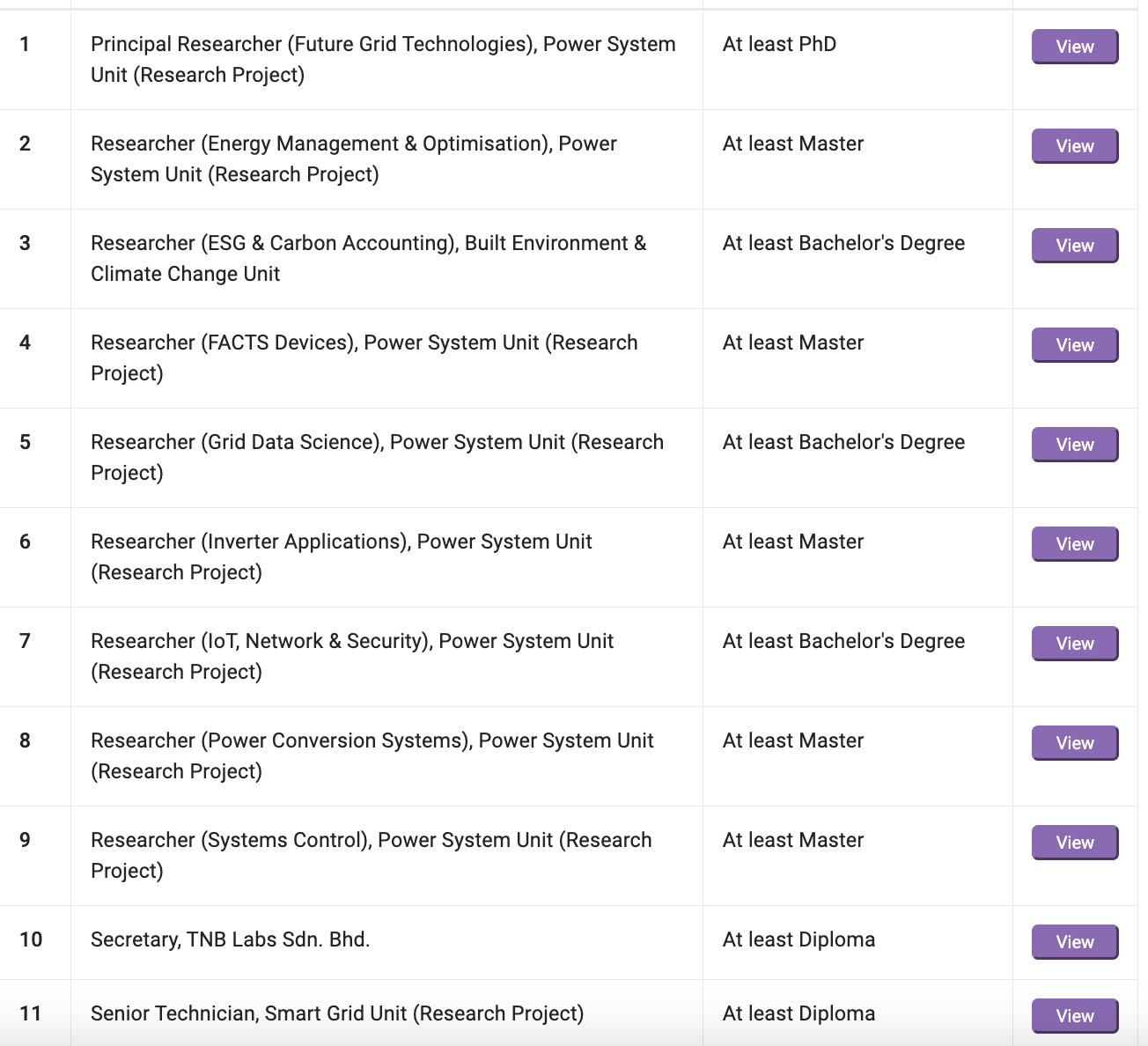Click View for Power Conversion Systems researcher

(x=1074, y=743)
